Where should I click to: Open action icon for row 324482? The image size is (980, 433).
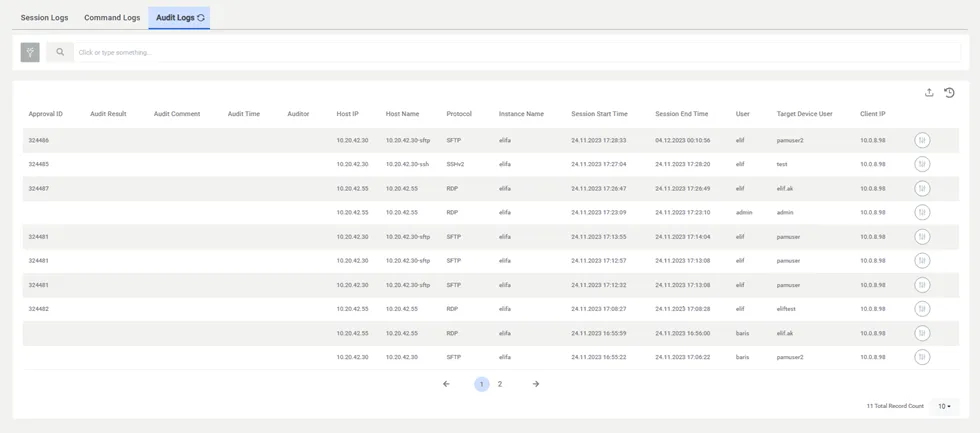[922, 309]
